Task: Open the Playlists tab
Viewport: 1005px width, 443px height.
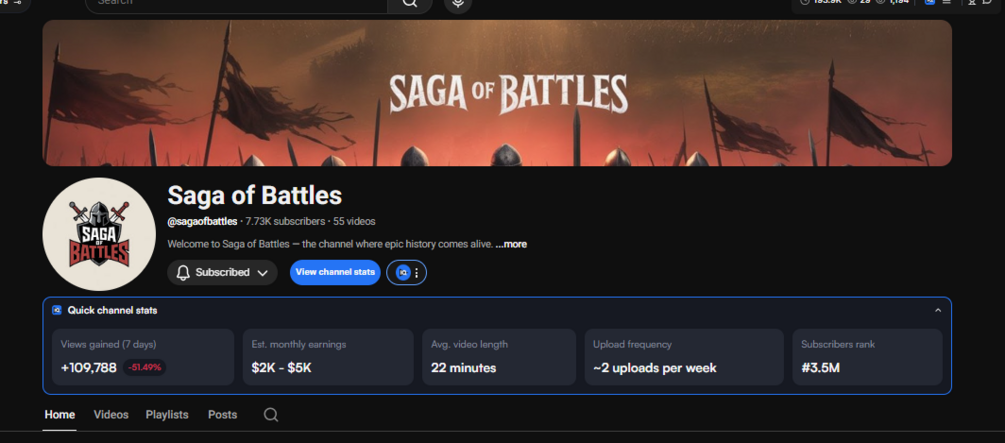Action: 167,415
